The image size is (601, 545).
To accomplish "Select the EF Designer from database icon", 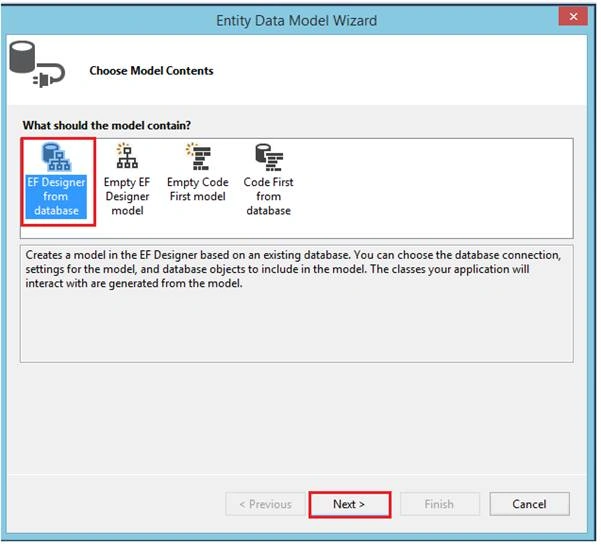I will coord(56,157).
